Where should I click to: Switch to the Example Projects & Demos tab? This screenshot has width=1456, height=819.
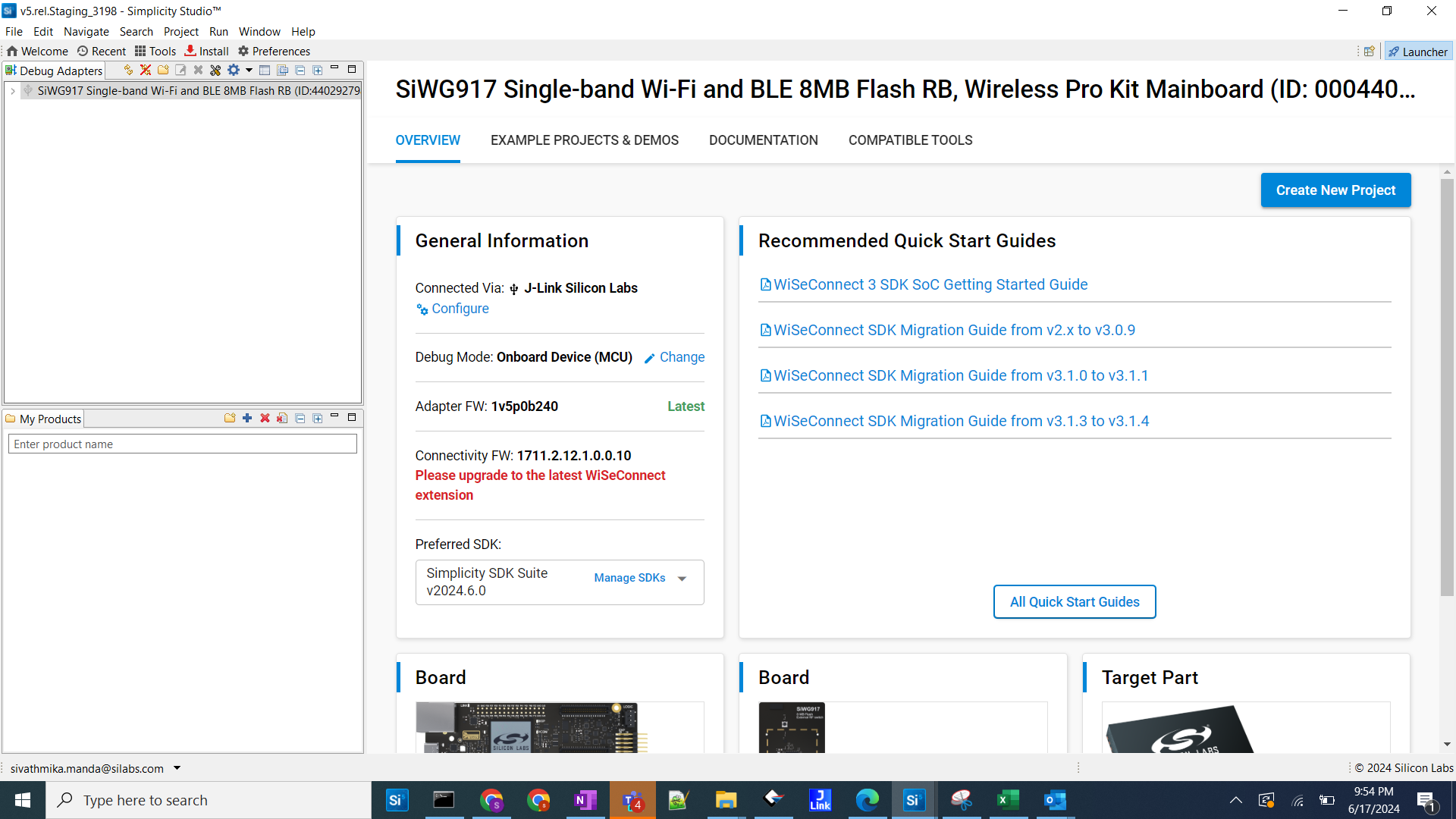[584, 140]
